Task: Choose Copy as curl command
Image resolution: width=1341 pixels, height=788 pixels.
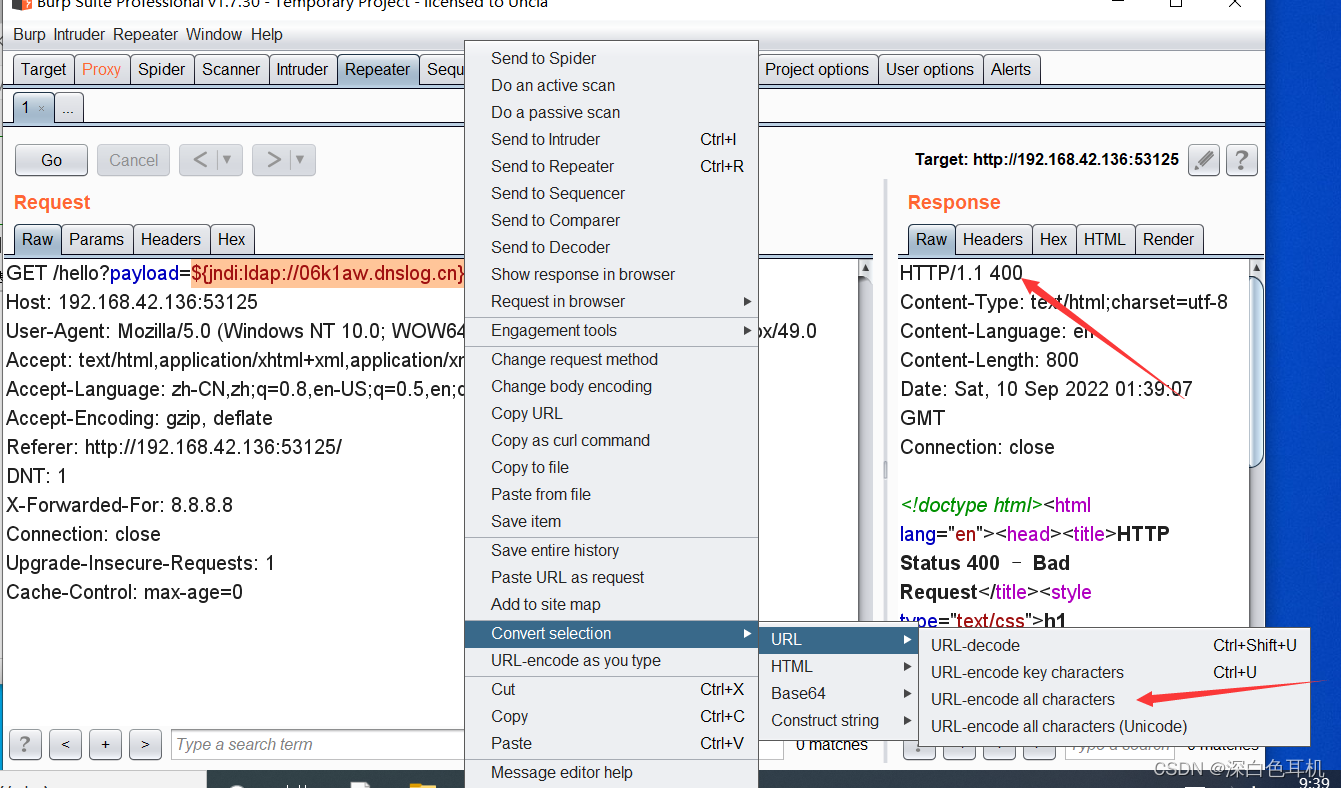Action: click(612, 440)
